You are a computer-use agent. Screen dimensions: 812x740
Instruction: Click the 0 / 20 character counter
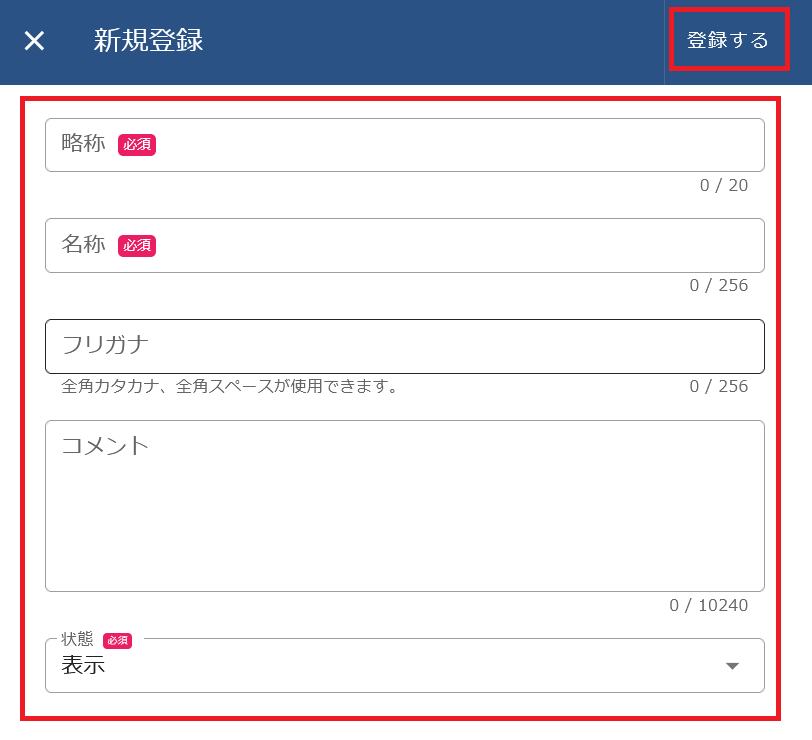(723, 185)
